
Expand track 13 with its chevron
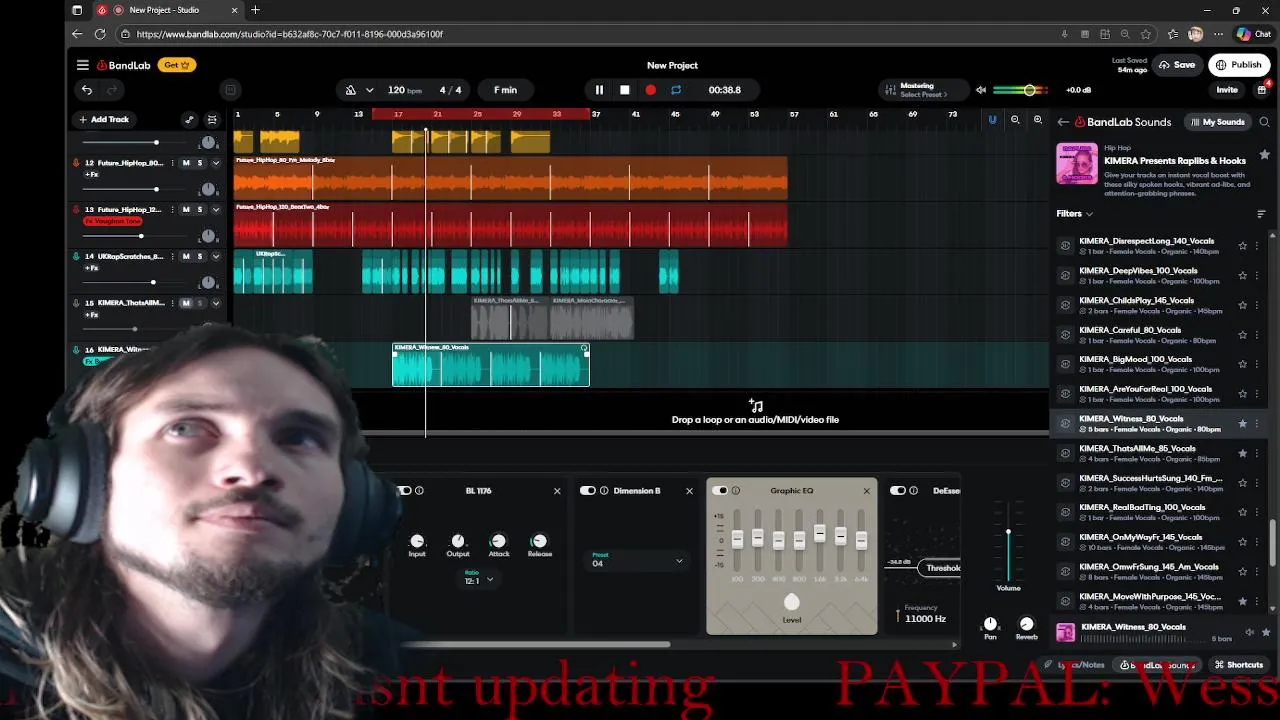(x=215, y=210)
